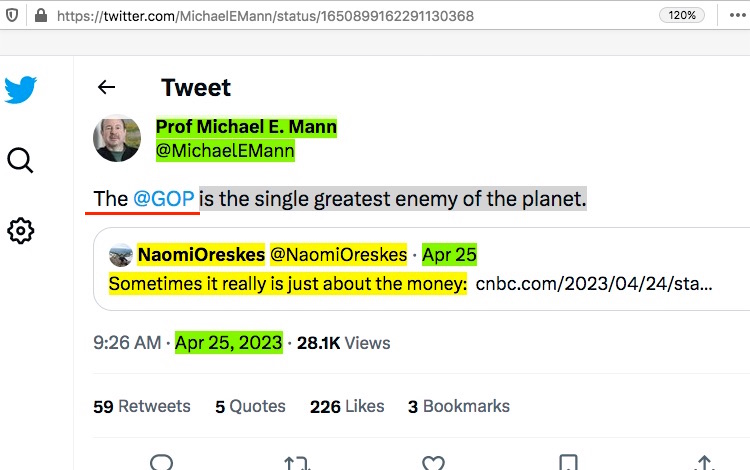Screen dimensions: 750x470
Task: Open the Explore search icon in sidebar
Action: click(21, 160)
